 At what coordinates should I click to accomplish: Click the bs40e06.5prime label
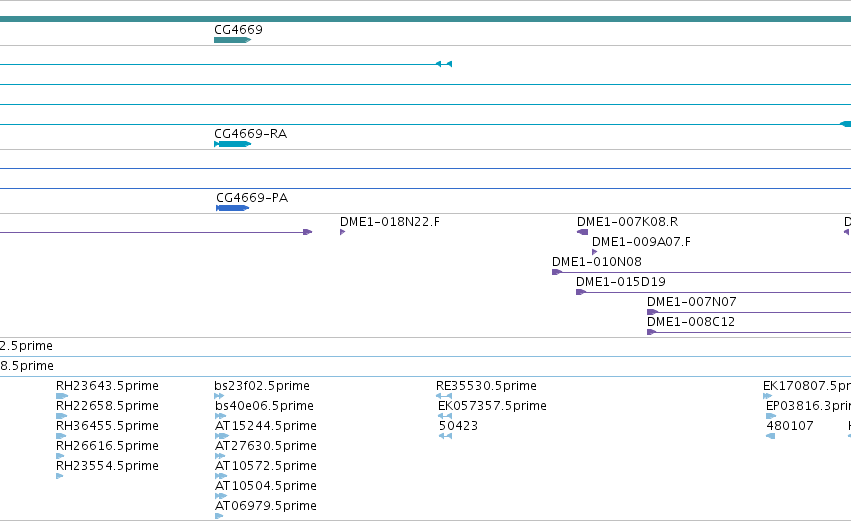tap(264, 406)
